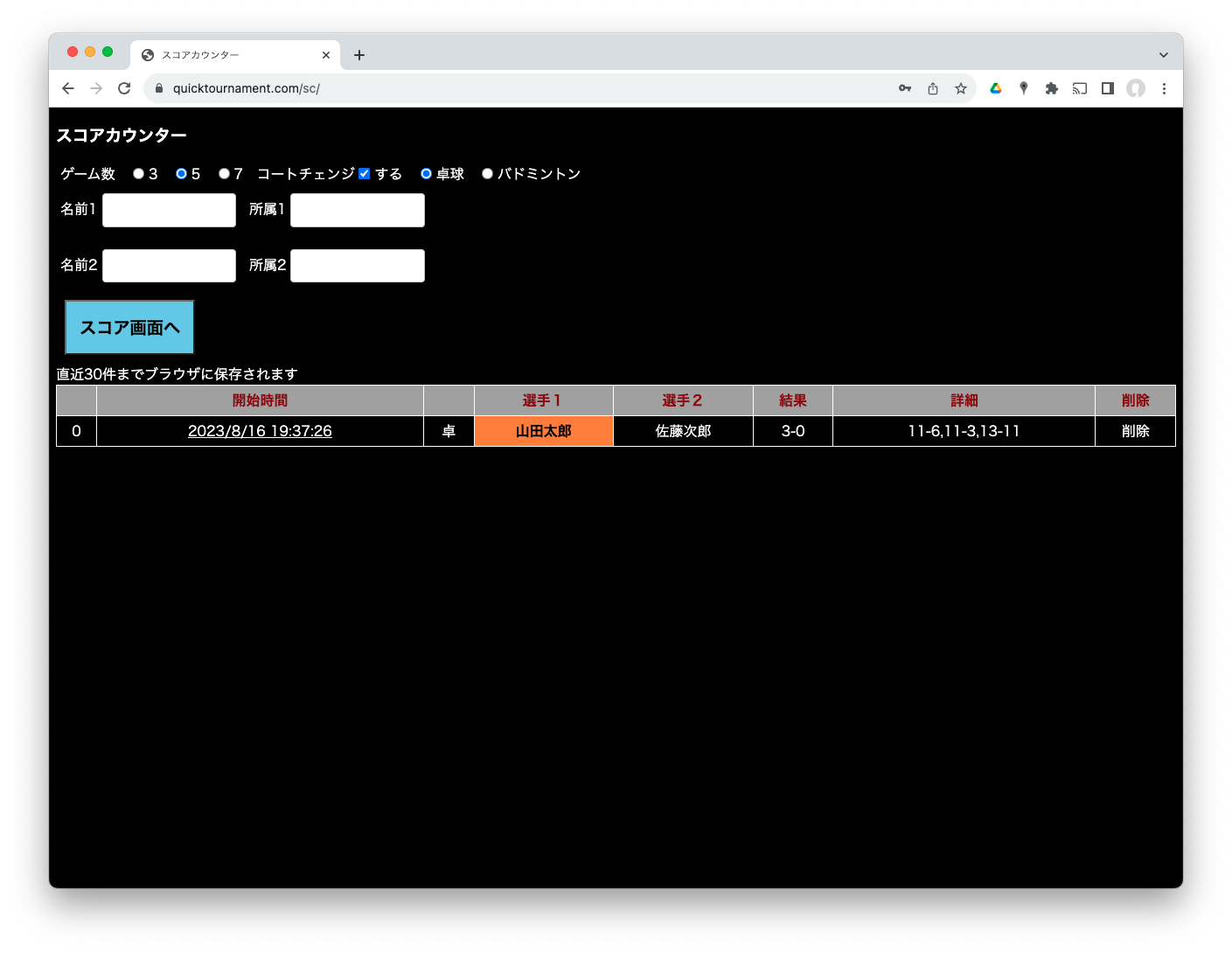Focus the 名前1 input field

click(x=169, y=211)
